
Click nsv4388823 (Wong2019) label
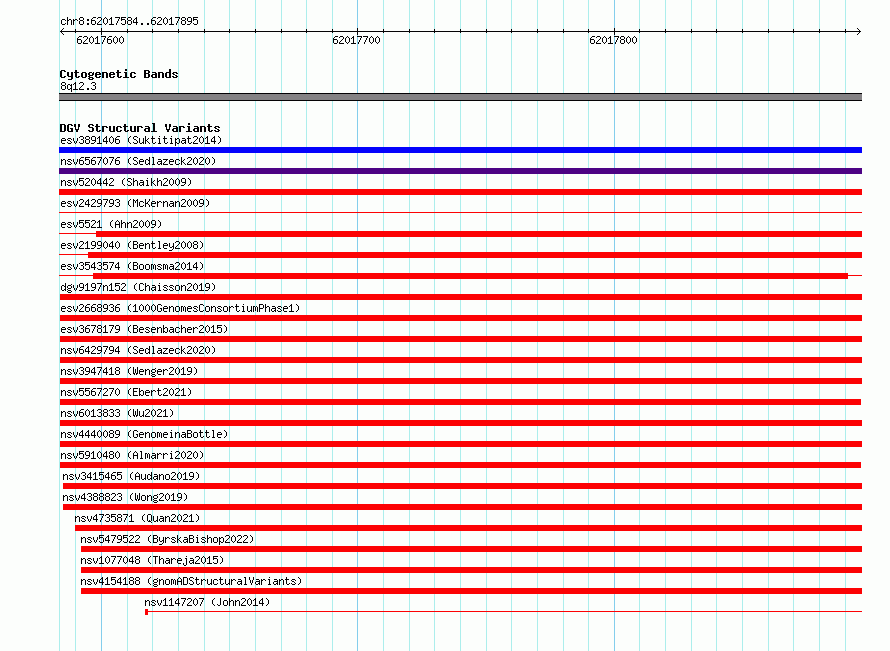tap(125, 497)
